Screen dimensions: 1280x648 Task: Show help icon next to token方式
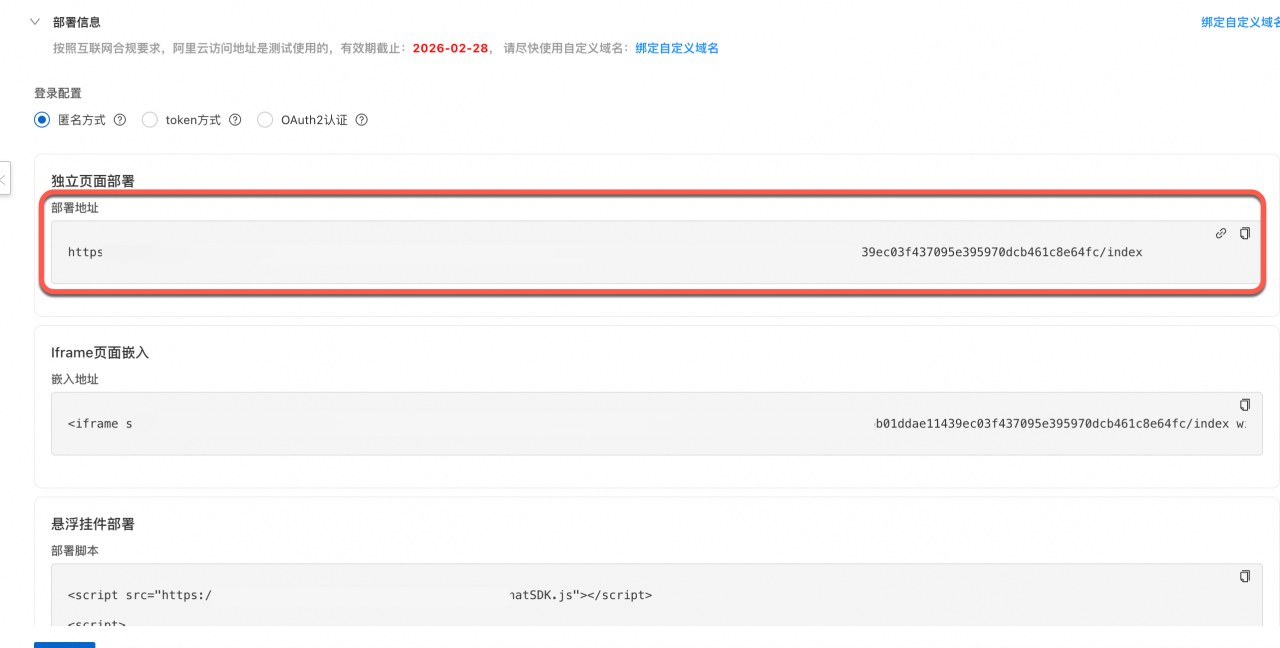(x=235, y=120)
